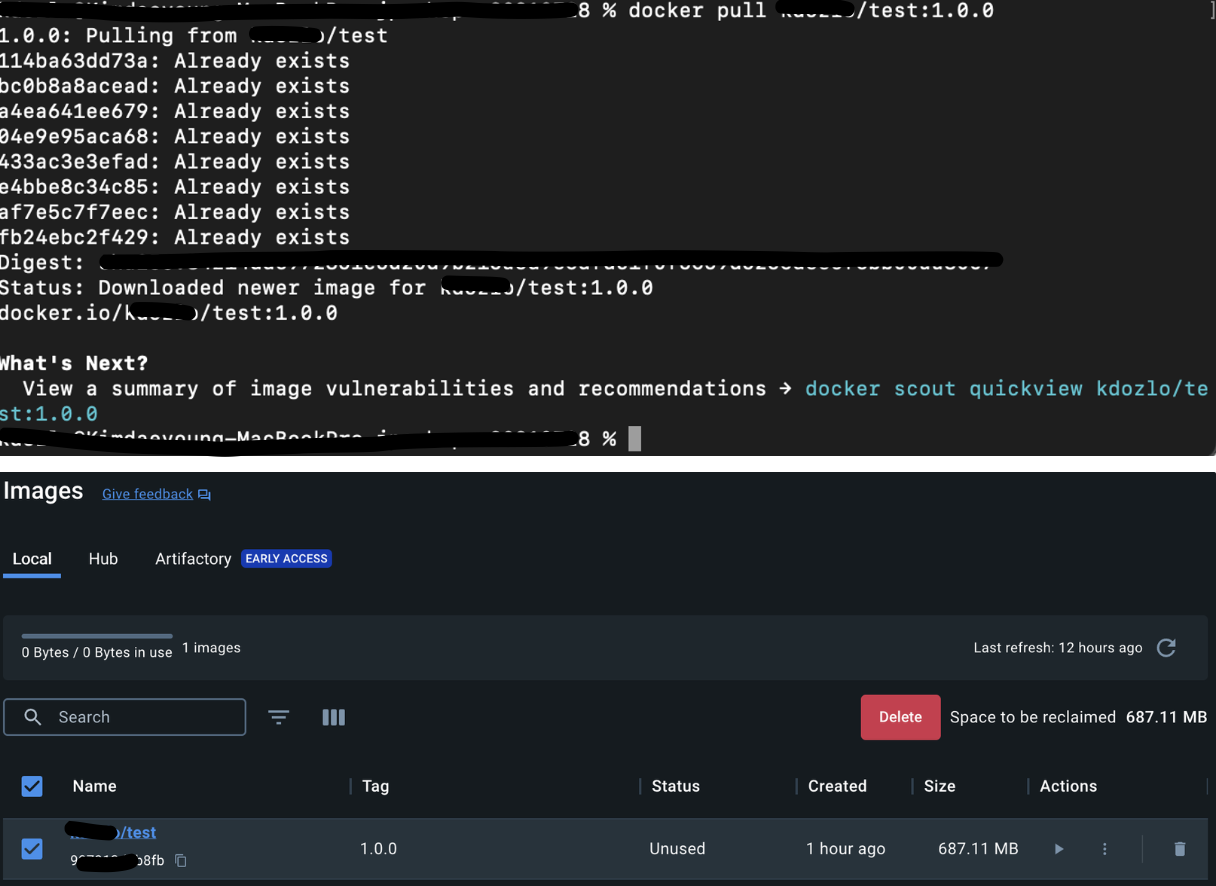Screen dimensions: 1216x886
Task: Click the 1.0.0 tag cell
Action: pyautogui.click(x=379, y=849)
